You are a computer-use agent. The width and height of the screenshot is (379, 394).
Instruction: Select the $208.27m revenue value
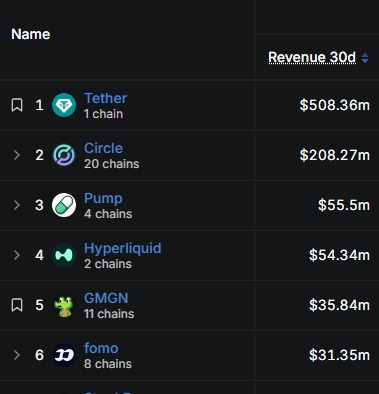coord(335,155)
